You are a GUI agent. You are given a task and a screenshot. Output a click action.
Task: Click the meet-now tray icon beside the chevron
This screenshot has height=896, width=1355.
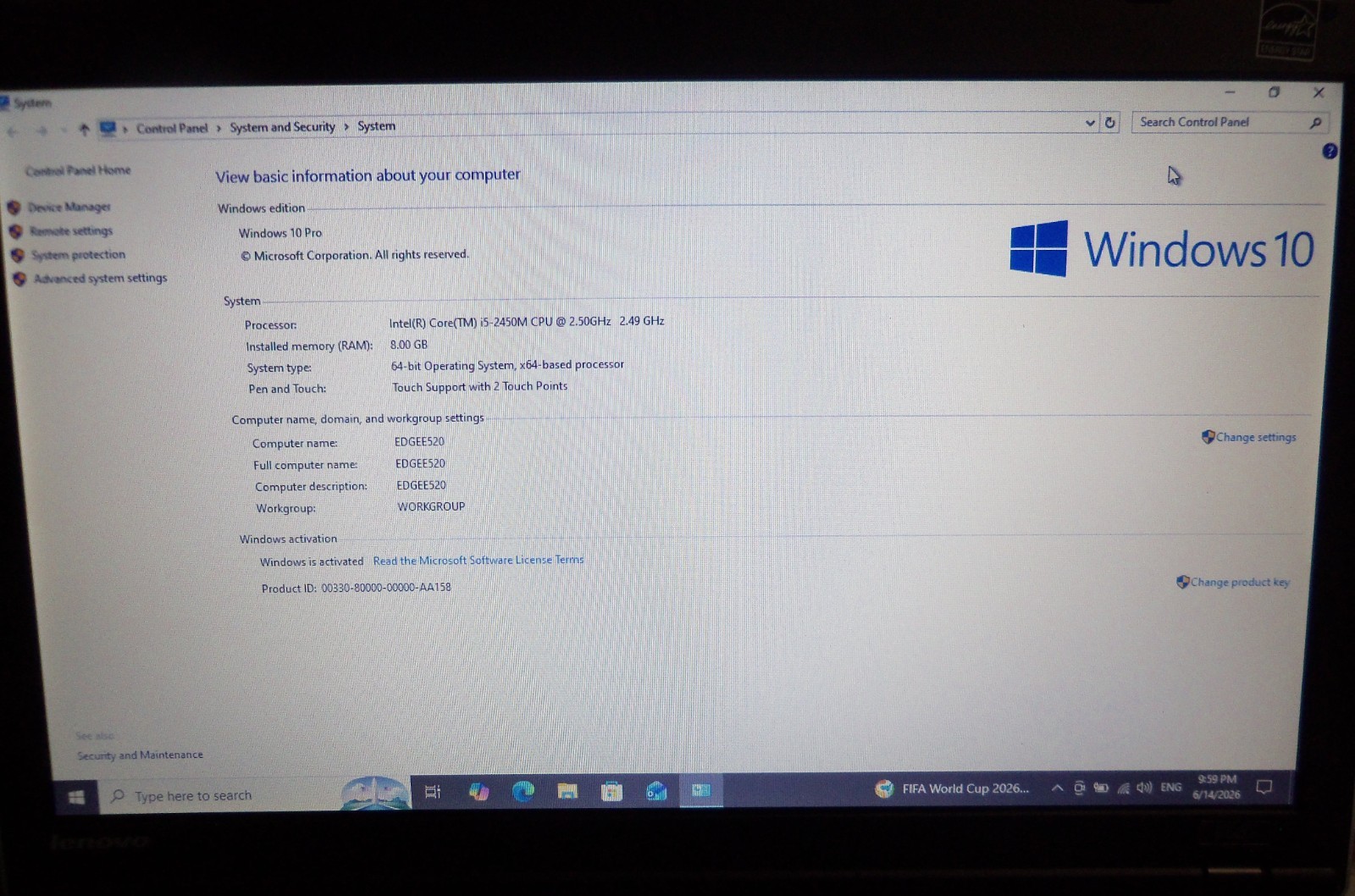(1079, 788)
